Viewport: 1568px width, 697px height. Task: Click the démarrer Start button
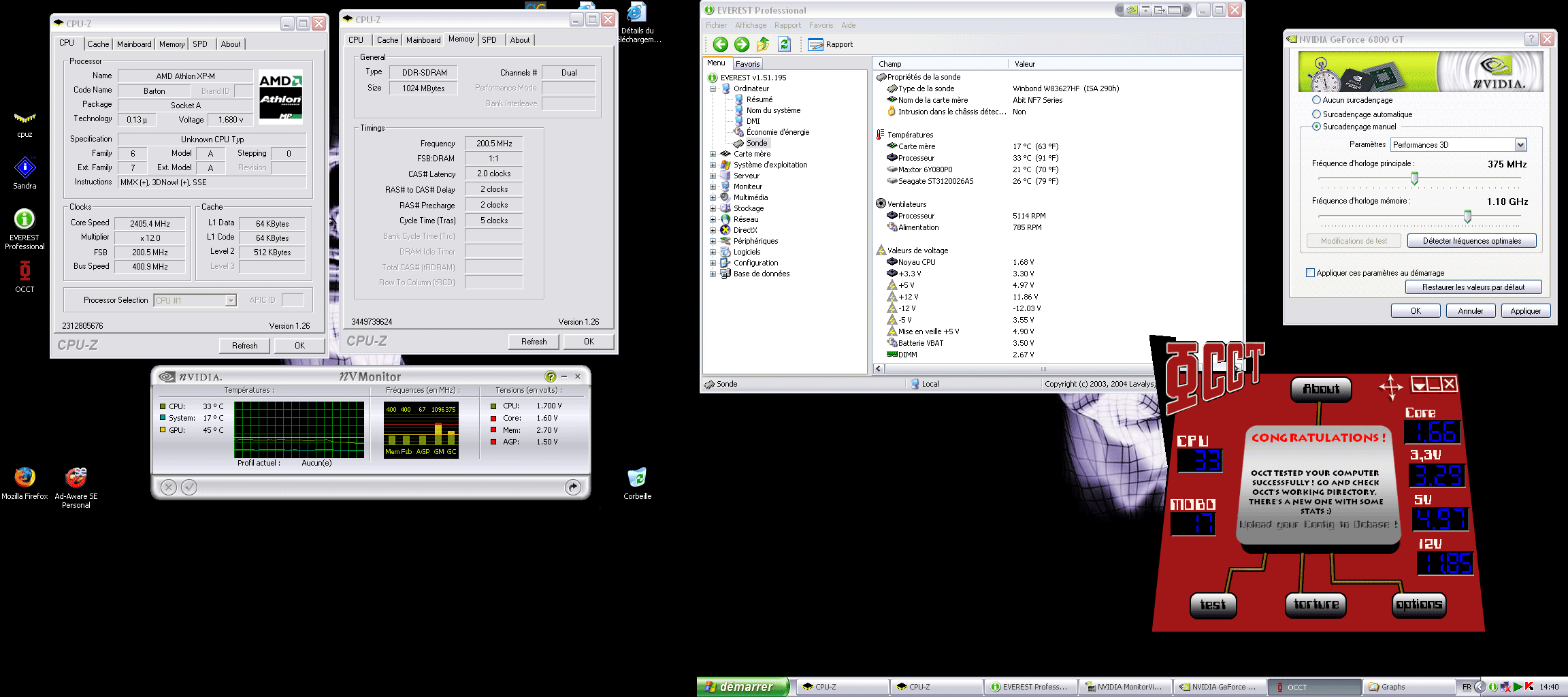742,687
